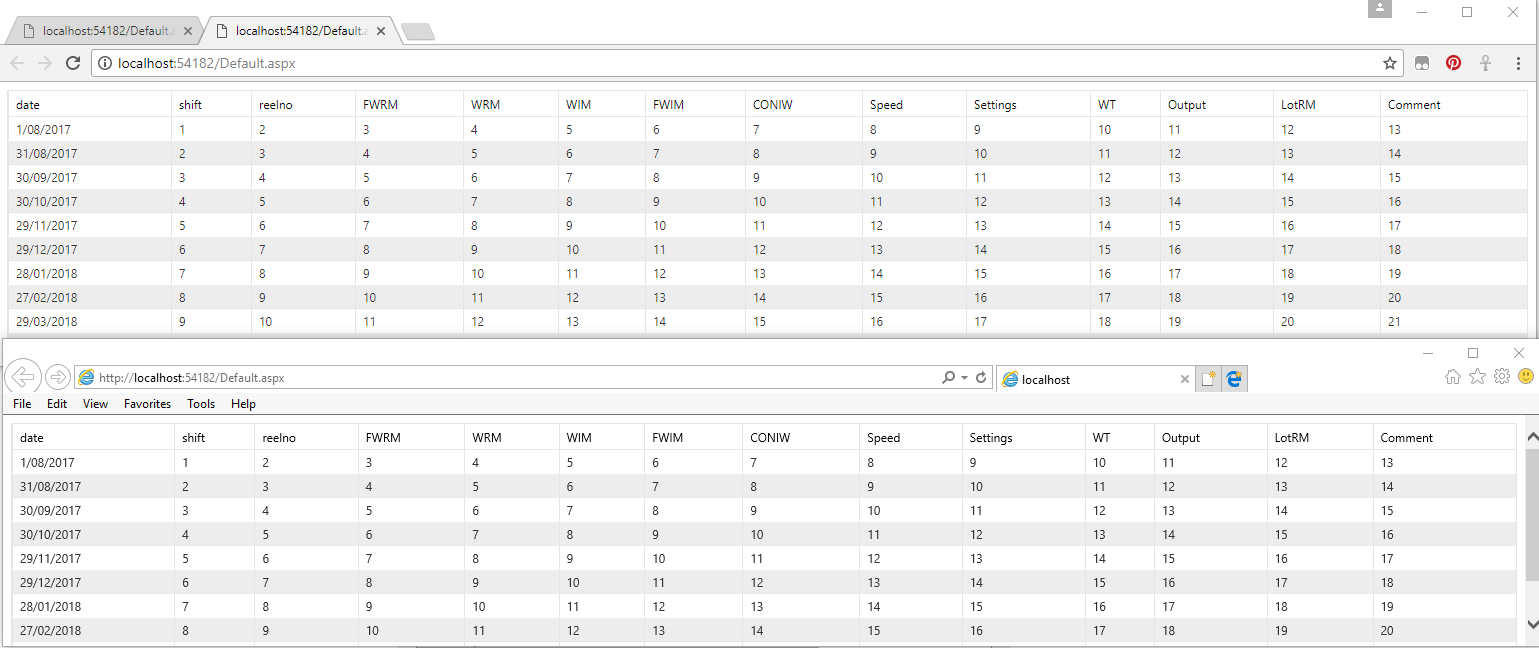Open Internet Explorer settings gear
This screenshot has height=648, width=1539.
tap(1501, 377)
